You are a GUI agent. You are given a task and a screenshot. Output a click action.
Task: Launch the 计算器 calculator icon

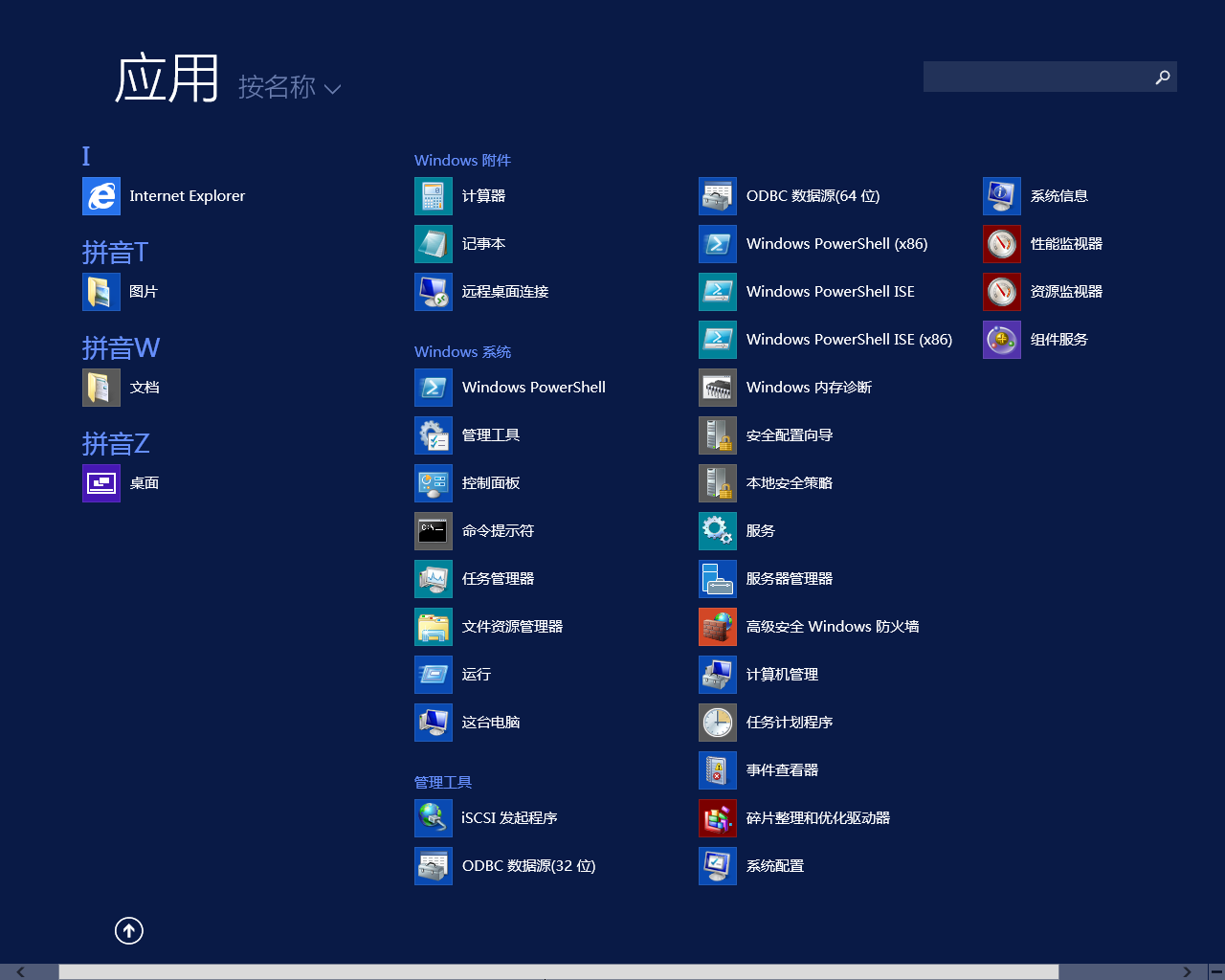pyautogui.click(x=434, y=196)
